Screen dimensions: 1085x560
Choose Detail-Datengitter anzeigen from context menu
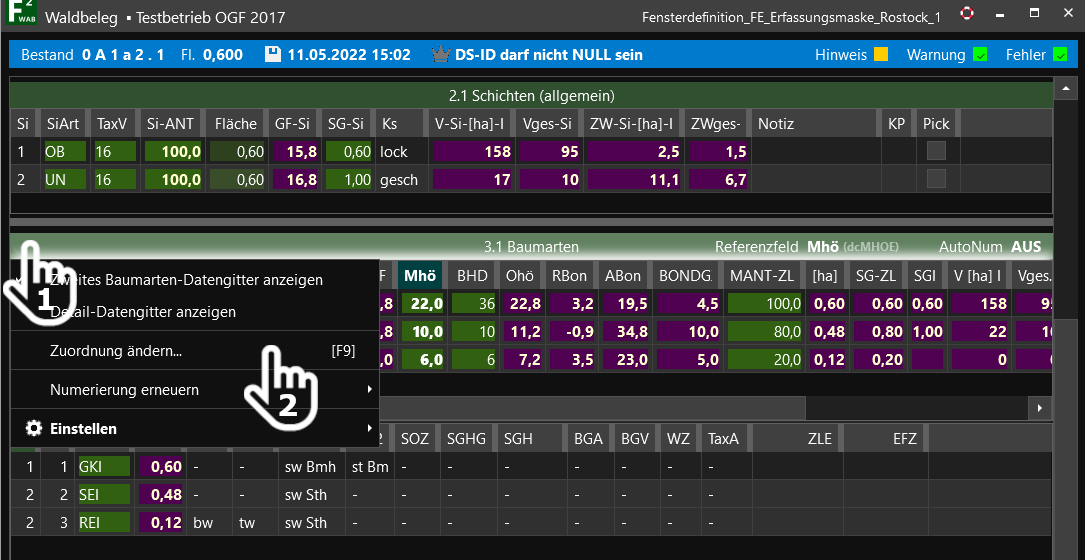pyautogui.click(x=143, y=312)
